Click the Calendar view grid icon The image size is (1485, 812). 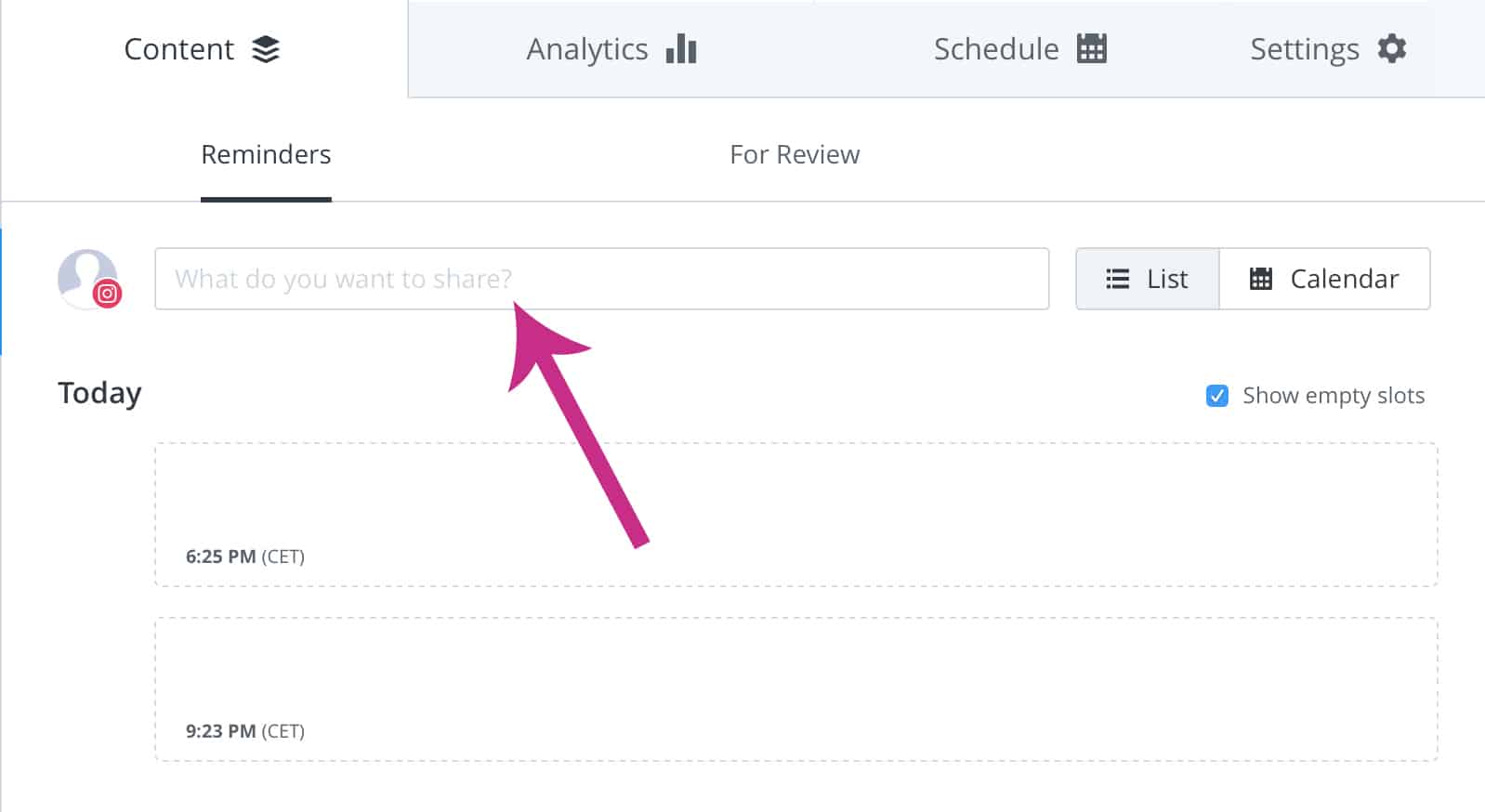point(1261,279)
